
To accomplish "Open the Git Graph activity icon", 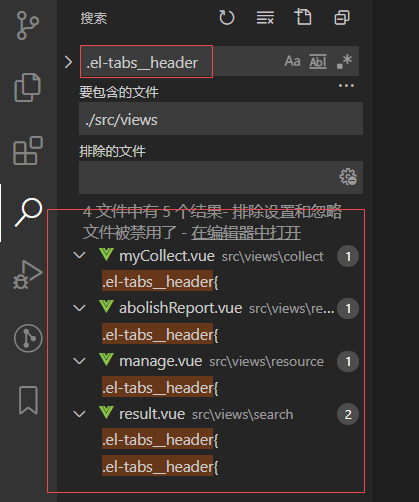I will click(28, 338).
